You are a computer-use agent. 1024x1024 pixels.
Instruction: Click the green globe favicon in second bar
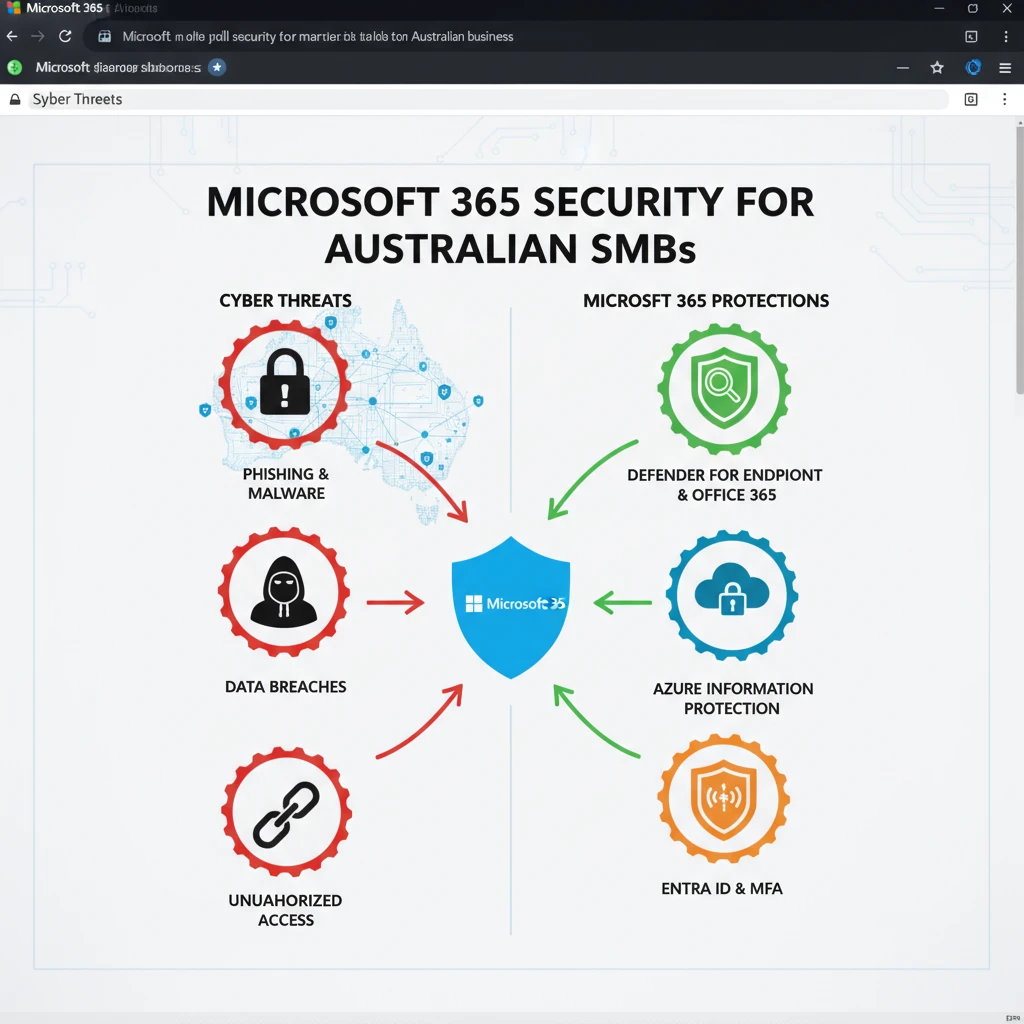[x=14, y=67]
